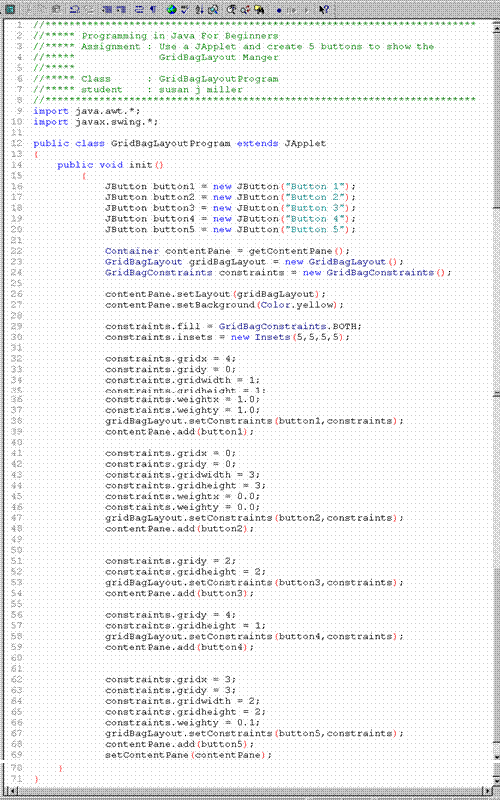The image size is (500, 800).
Task: Activate the context help arrow-question icon
Action: pos(324,9)
